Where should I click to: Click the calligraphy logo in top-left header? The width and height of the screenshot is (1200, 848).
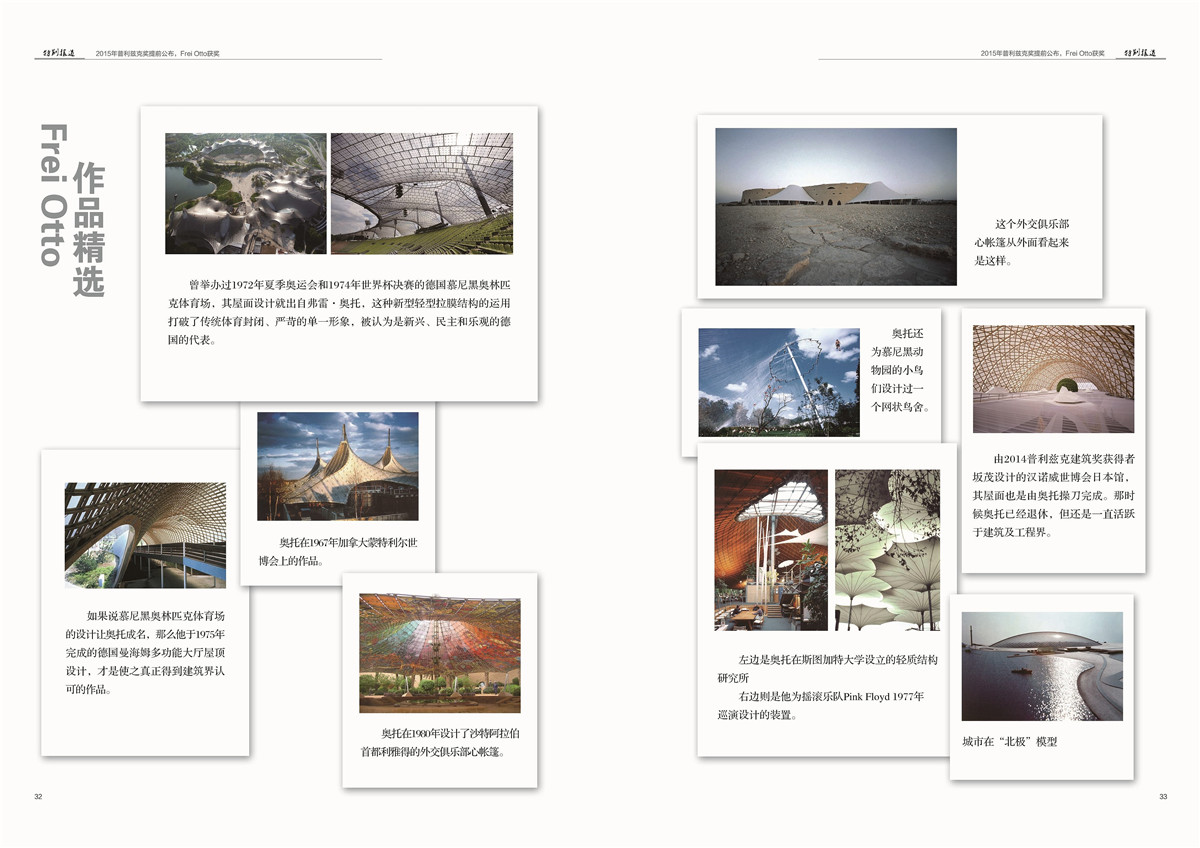click(57, 52)
